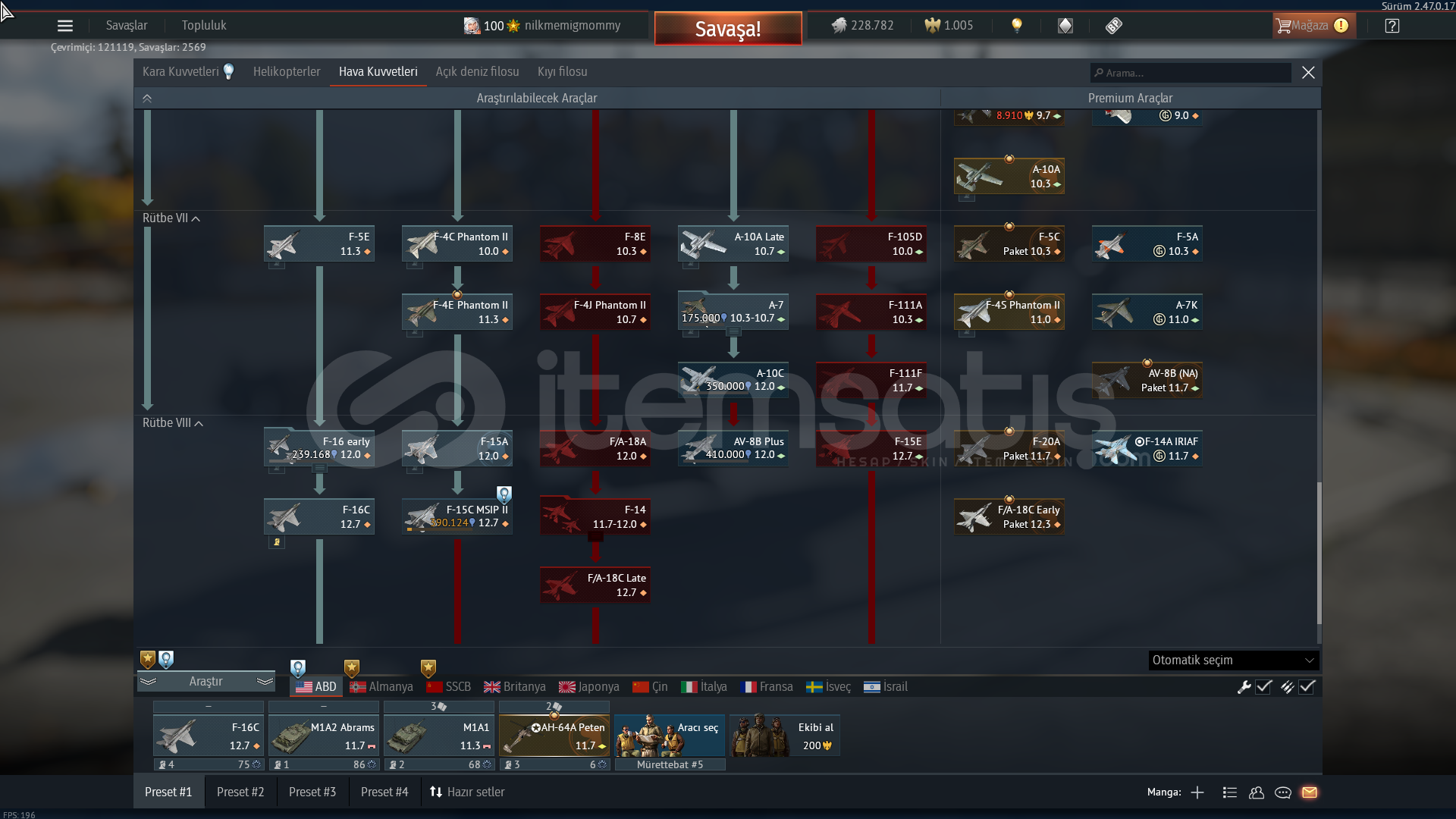1456x819 pixels.
Task: Select the İsveç nation tab
Action: [x=828, y=687]
